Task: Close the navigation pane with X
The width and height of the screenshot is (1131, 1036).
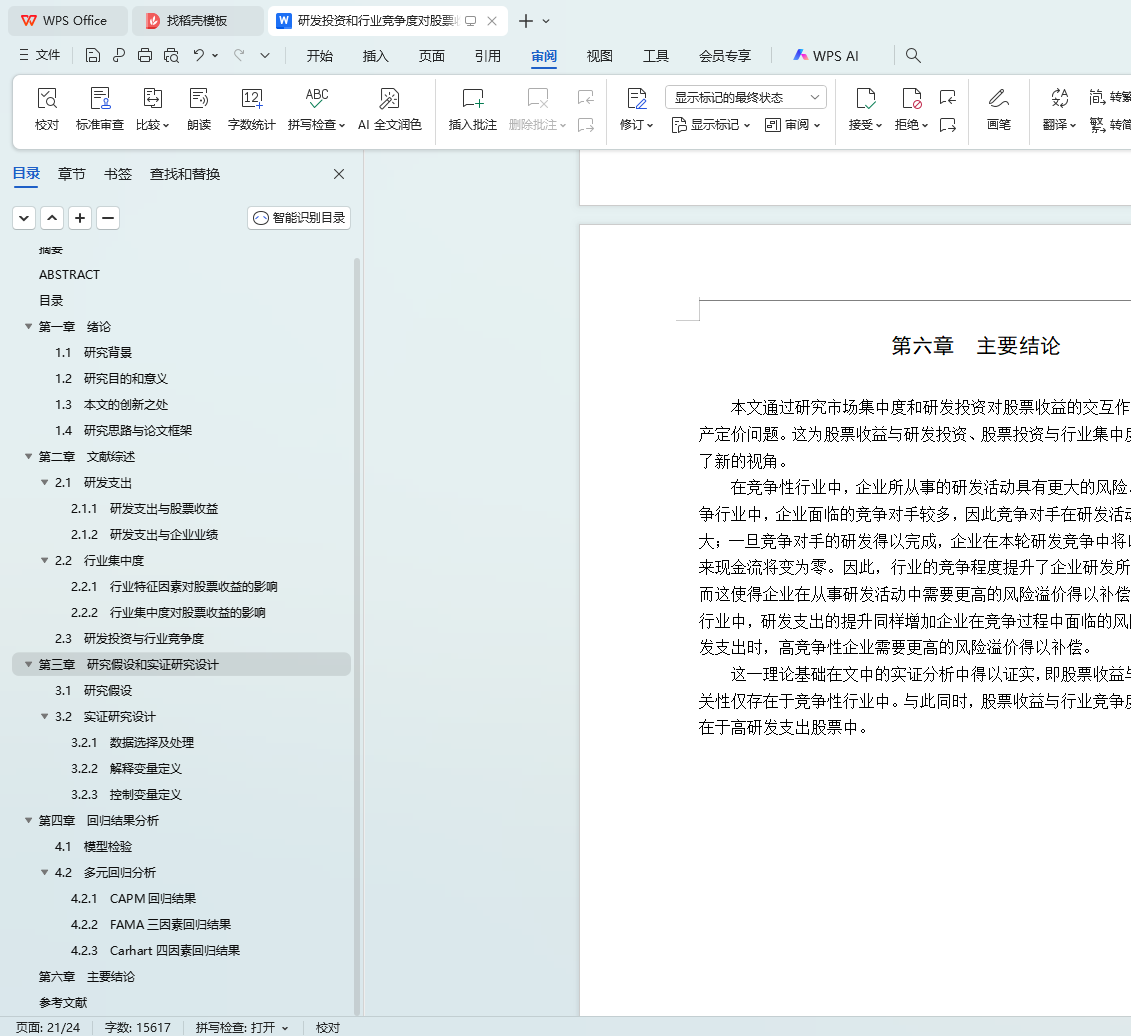Action: 339,174
